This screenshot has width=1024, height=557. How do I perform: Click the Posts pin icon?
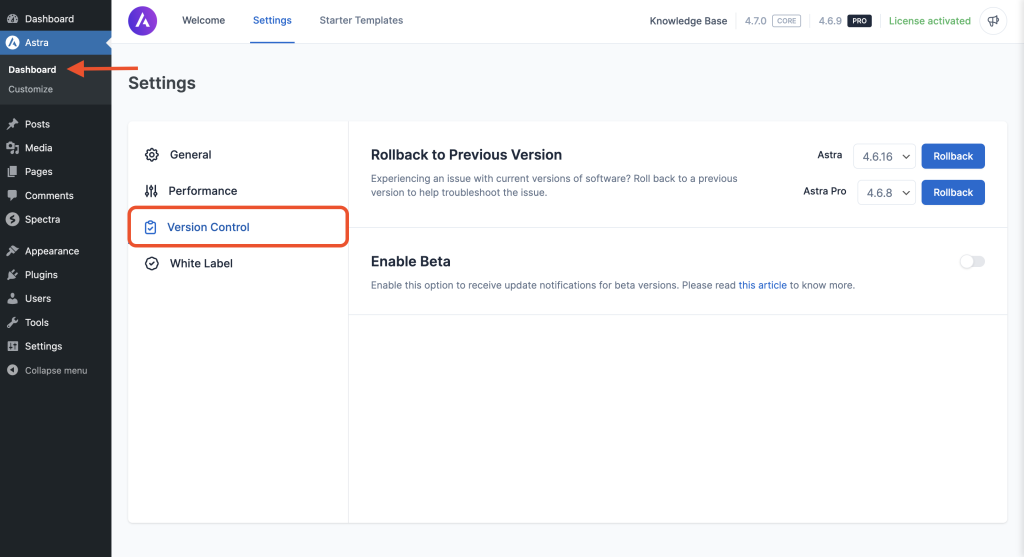[x=12, y=124]
